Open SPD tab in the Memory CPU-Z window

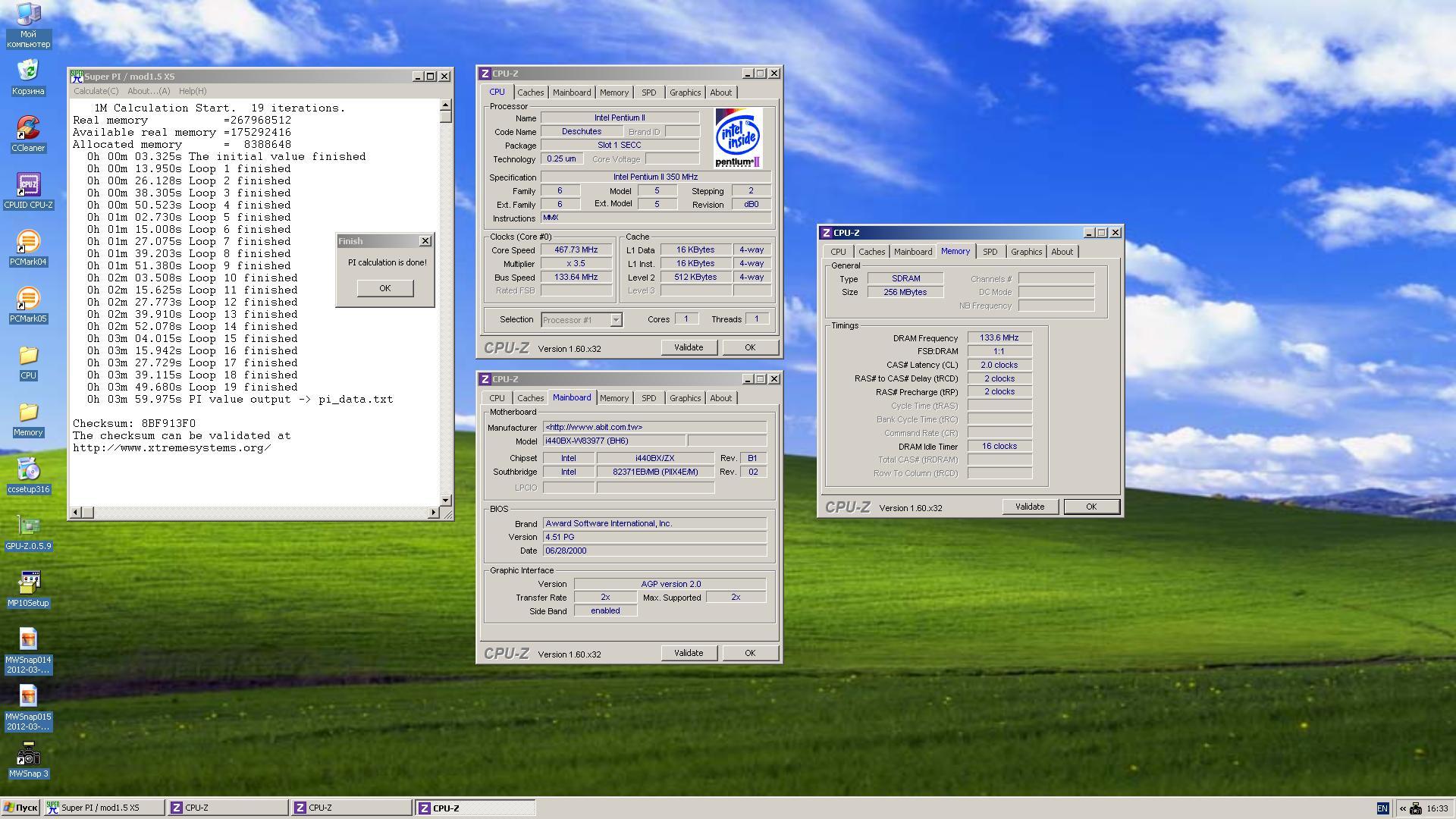point(990,252)
